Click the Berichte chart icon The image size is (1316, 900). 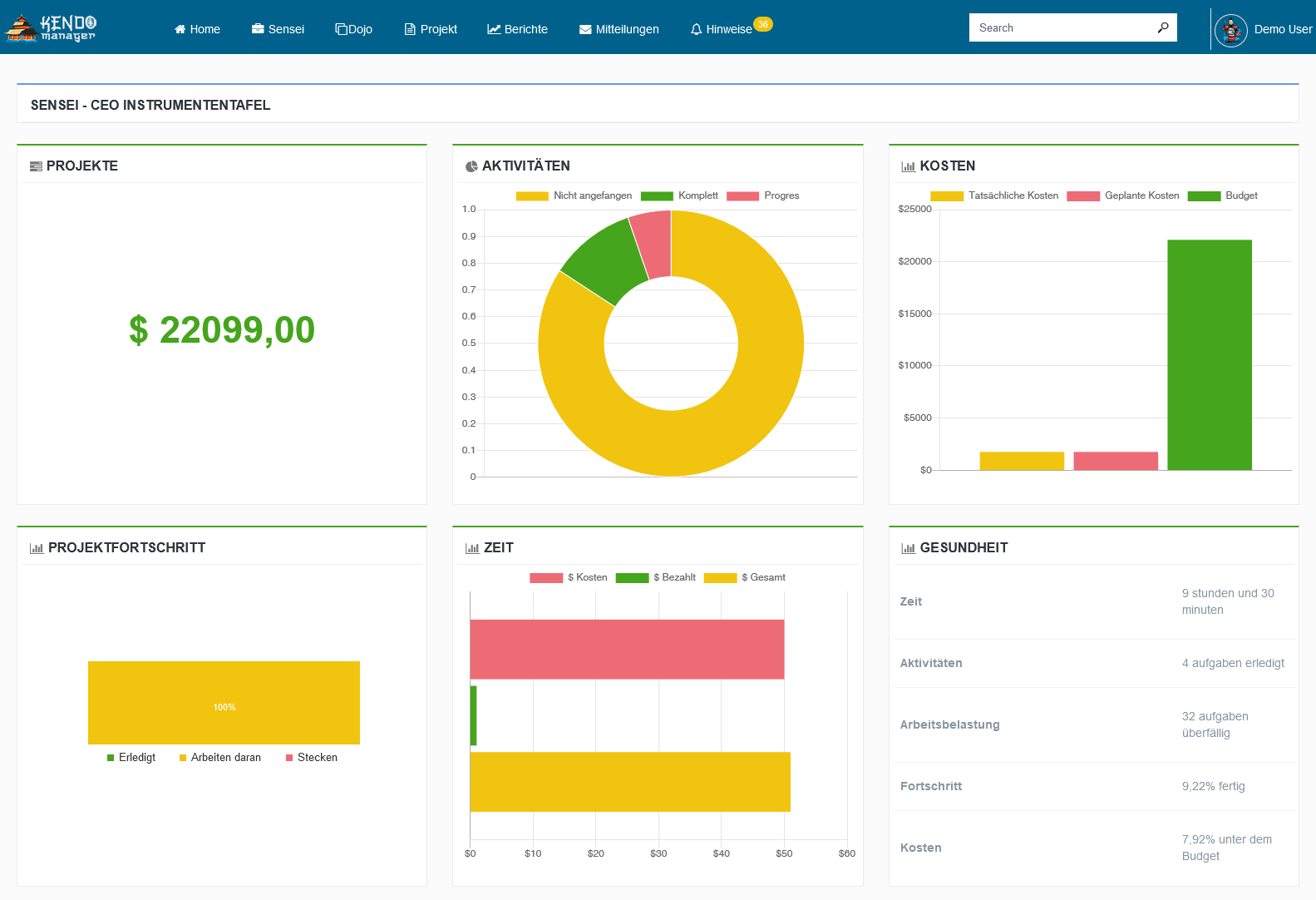(x=494, y=29)
